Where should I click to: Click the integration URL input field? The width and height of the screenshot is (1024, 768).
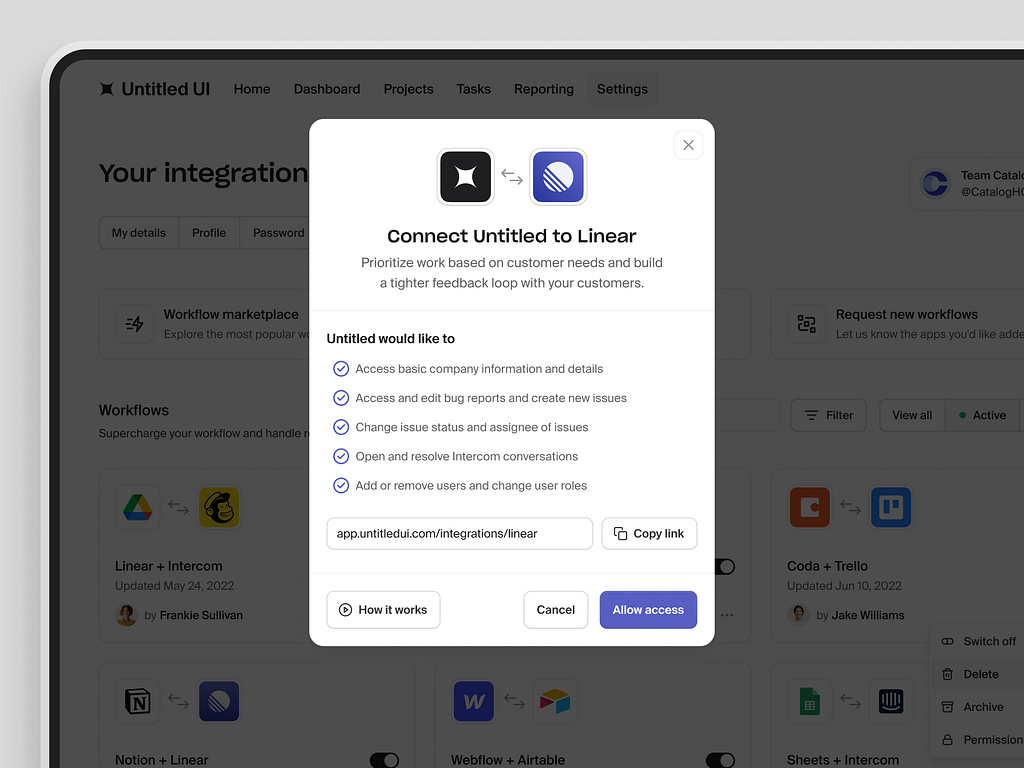460,534
